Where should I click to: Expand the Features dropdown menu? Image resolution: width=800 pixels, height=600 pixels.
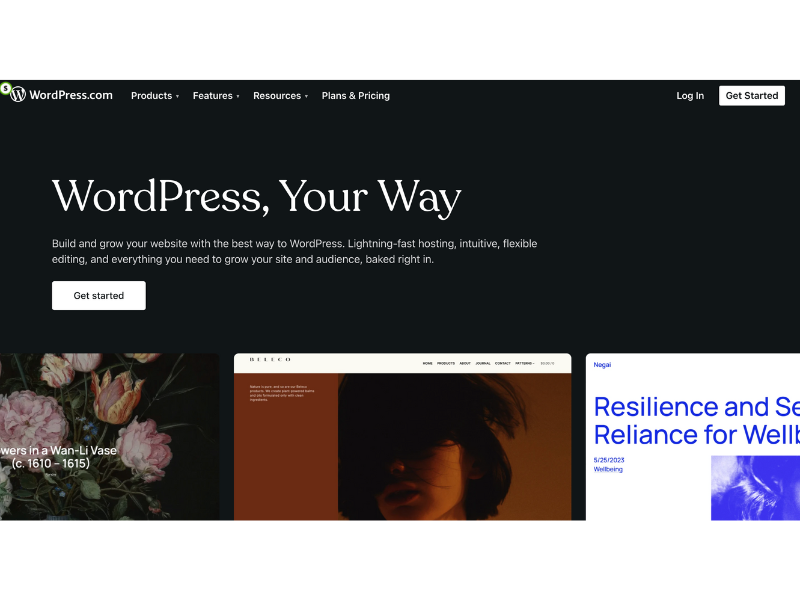(216, 96)
